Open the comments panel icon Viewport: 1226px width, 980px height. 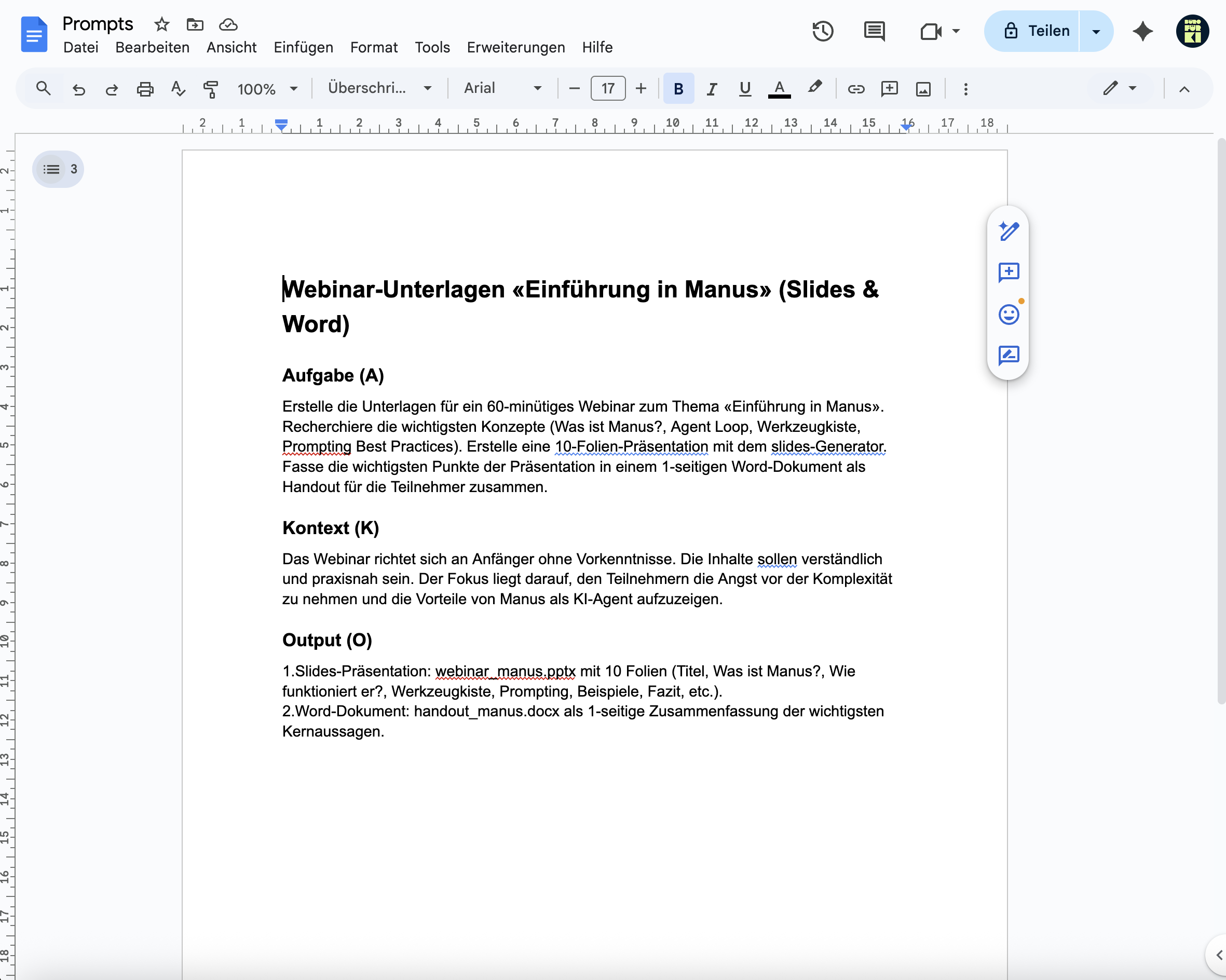874,31
